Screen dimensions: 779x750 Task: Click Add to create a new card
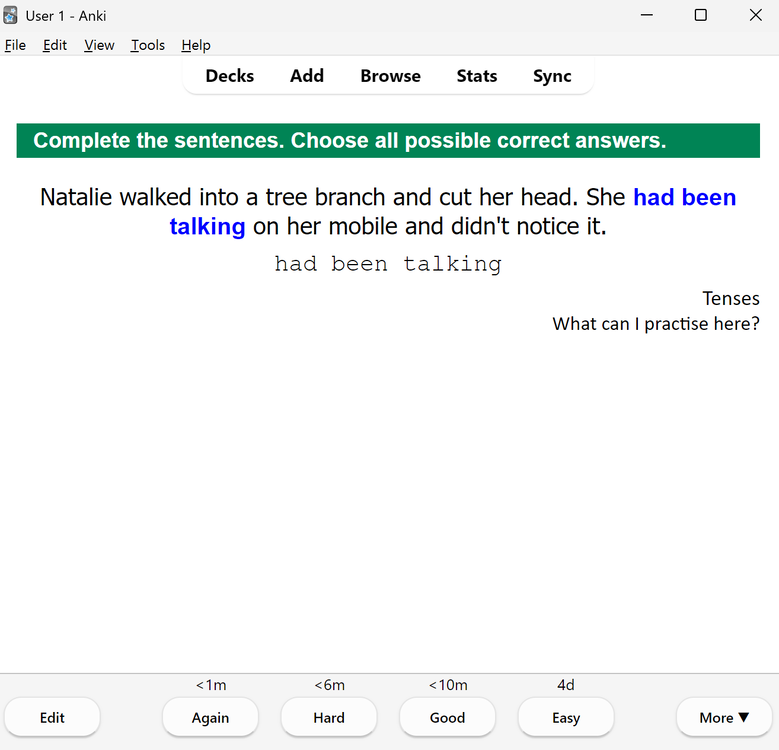307,76
